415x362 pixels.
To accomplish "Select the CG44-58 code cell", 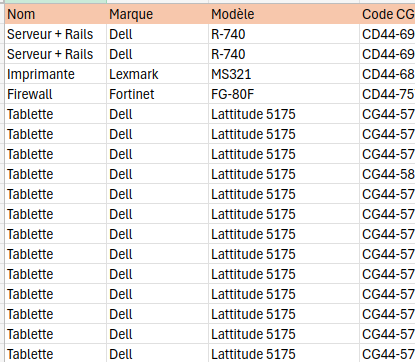I will tap(387, 174).
